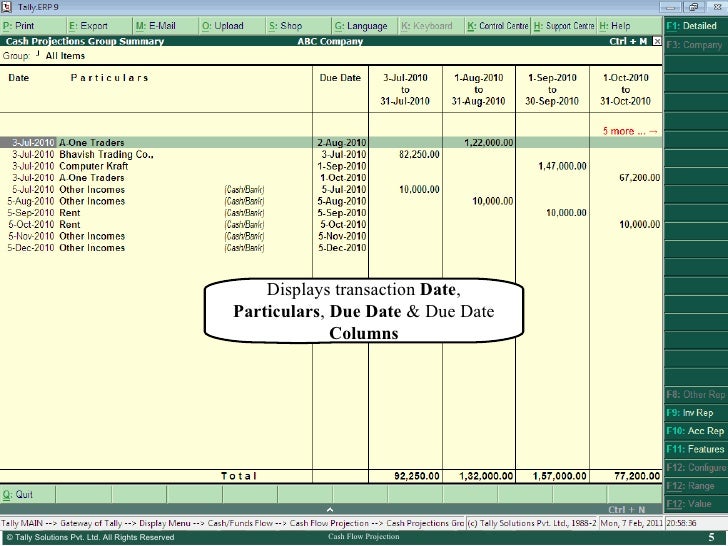
Task: Click the August total 1,32,000.00
Action: pyautogui.click(x=486, y=476)
